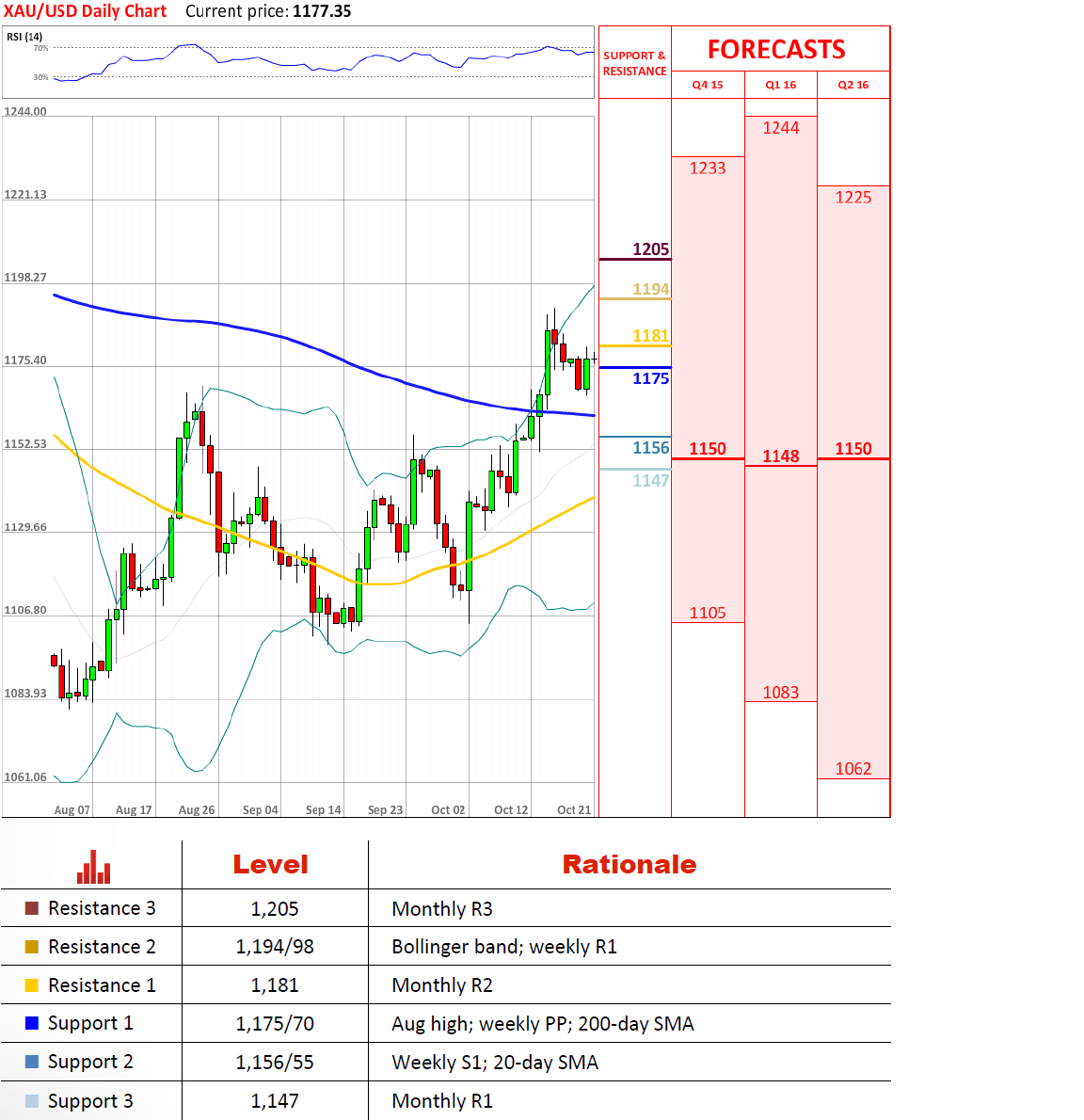1084x1120 pixels.
Task: Click the SUPPORT & RESISTANCE header
Action: (x=635, y=63)
